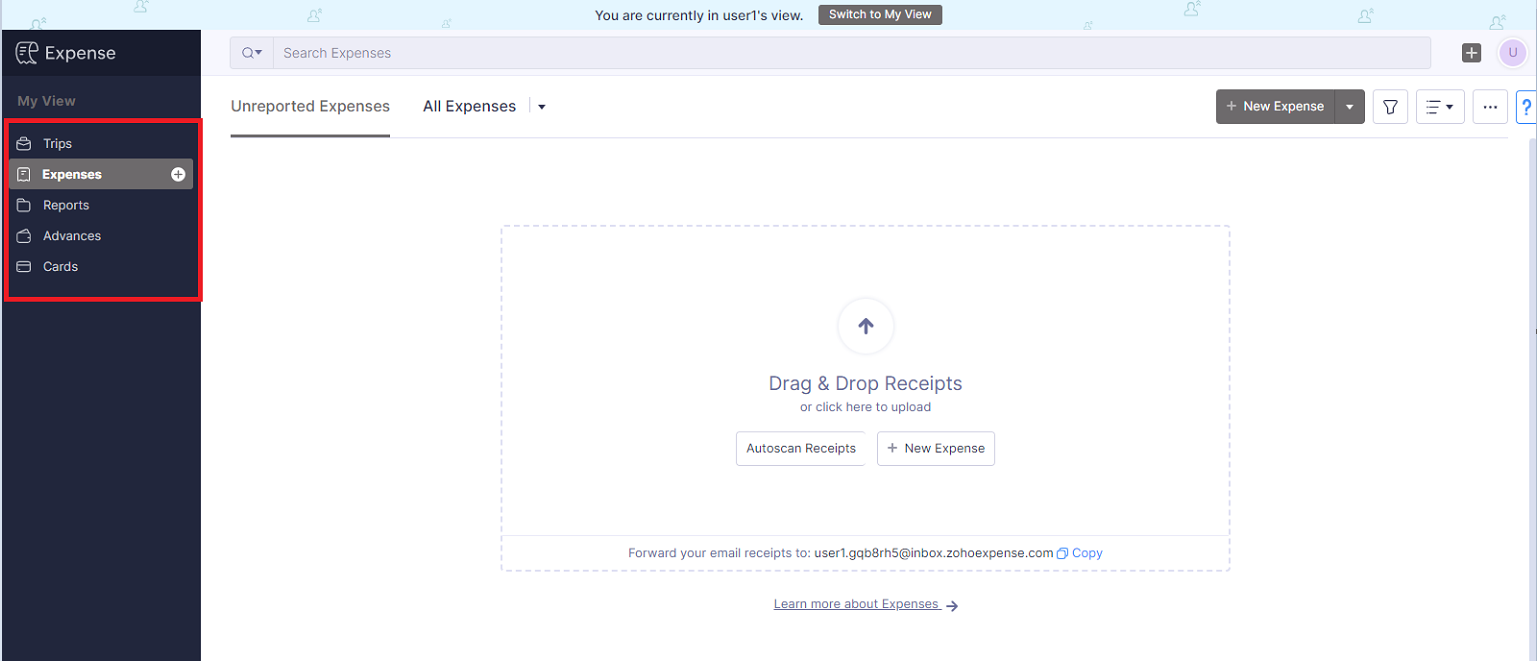This screenshot has width=1537, height=661.
Task: Click the Advances wallet icon in sidebar
Action: click(x=24, y=236)
